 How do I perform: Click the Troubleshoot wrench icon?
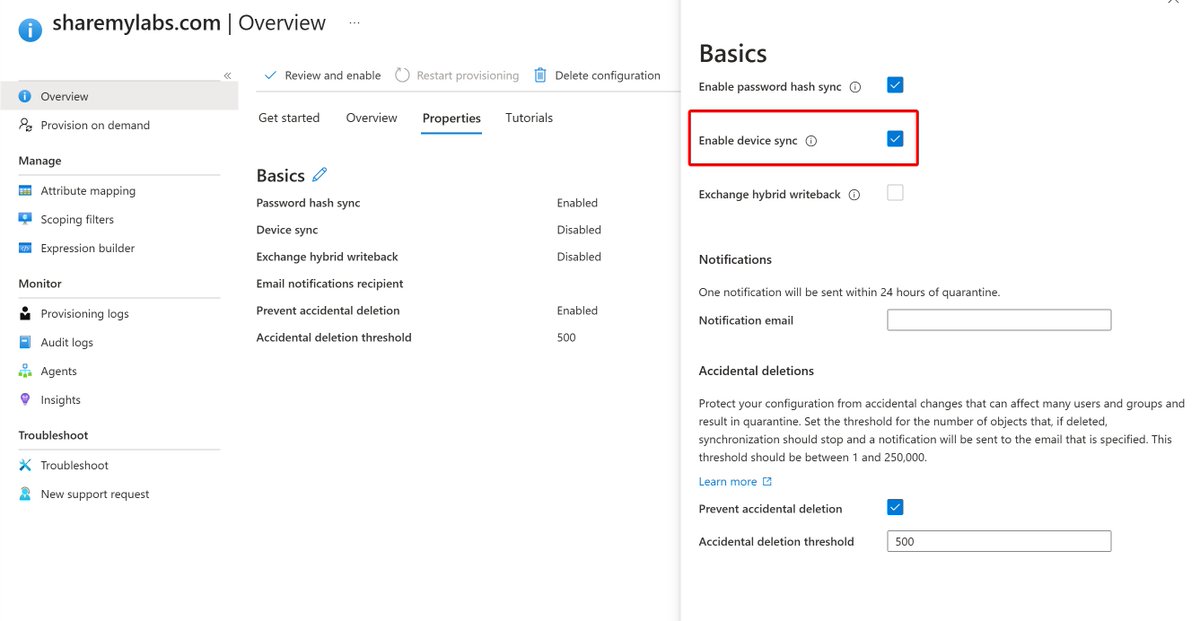click(25, 465)
